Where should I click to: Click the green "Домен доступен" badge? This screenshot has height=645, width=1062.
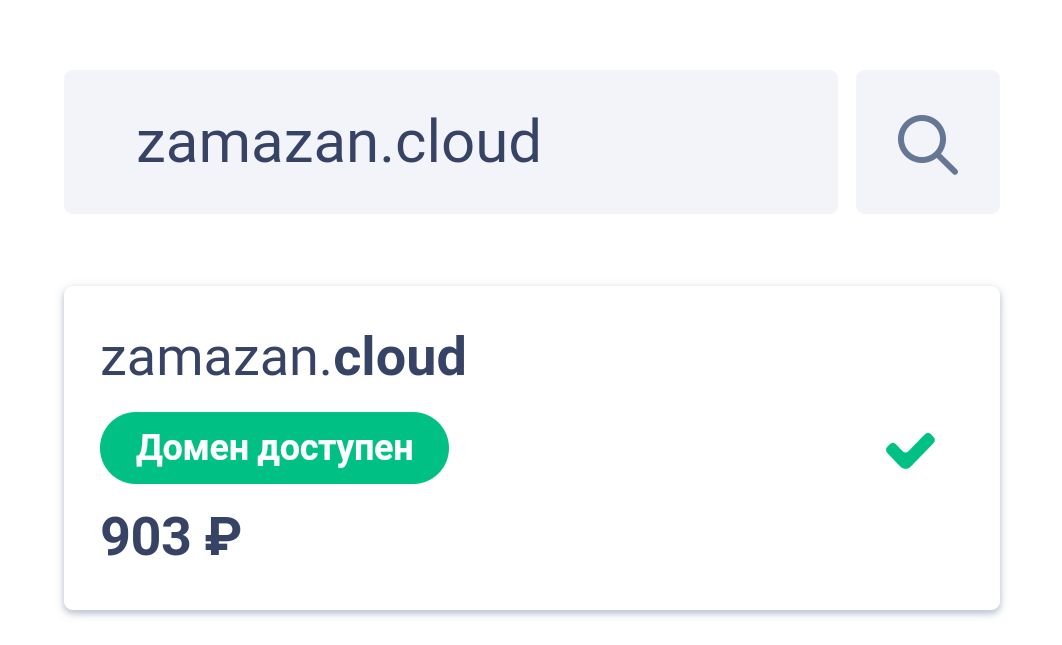[274, 448]
